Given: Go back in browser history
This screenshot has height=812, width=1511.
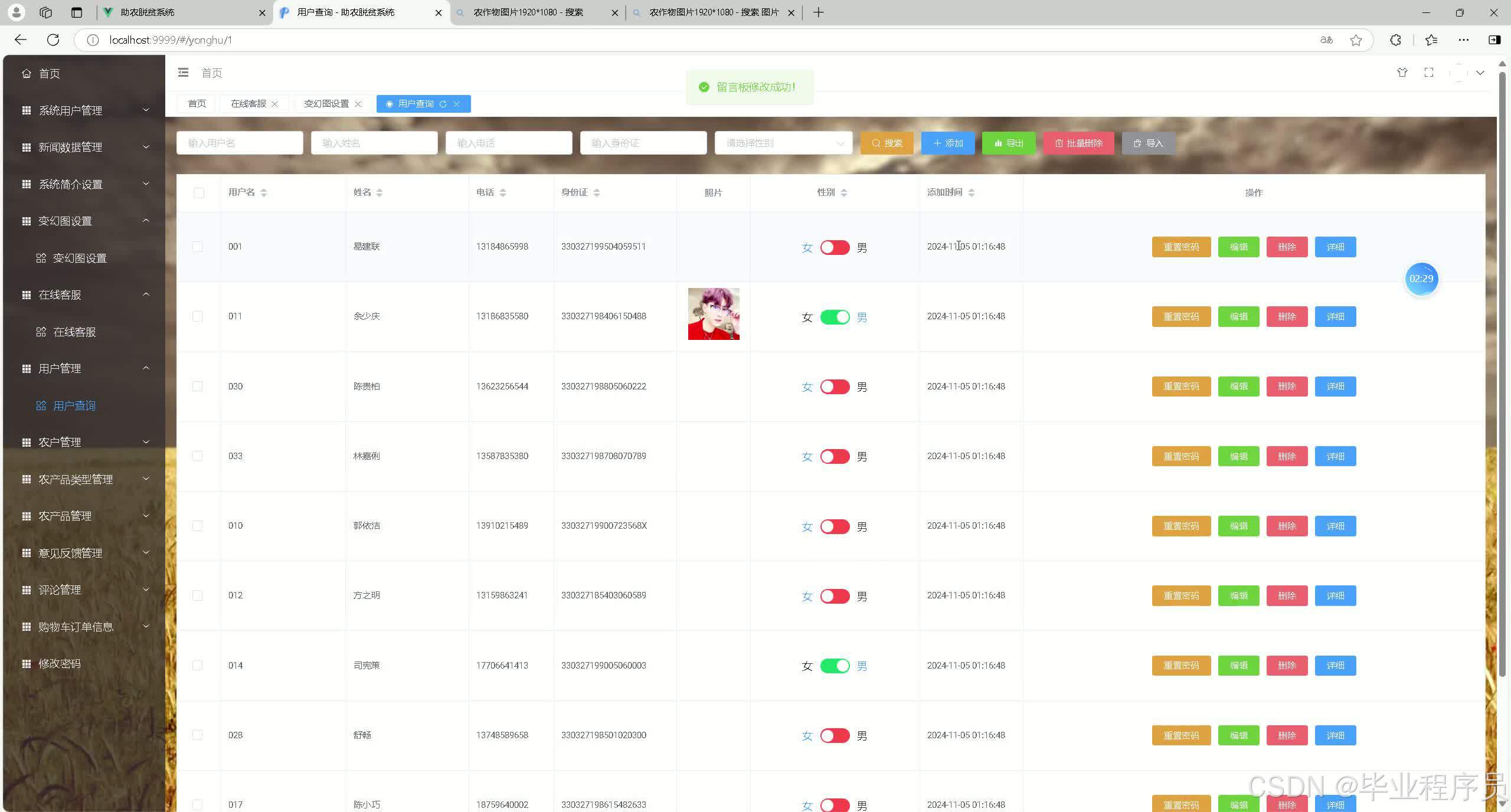Looking at the screenshot, I should [x=21, y=40].
